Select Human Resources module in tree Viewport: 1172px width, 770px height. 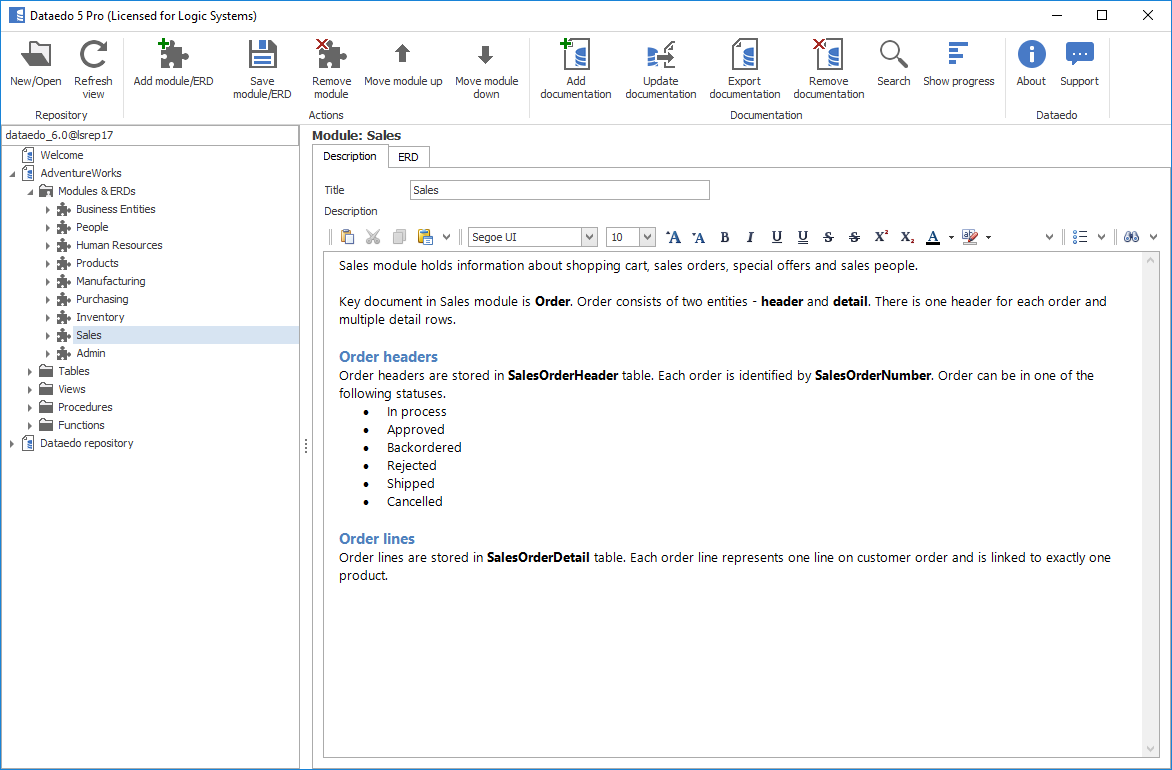[x=118, y=245]
